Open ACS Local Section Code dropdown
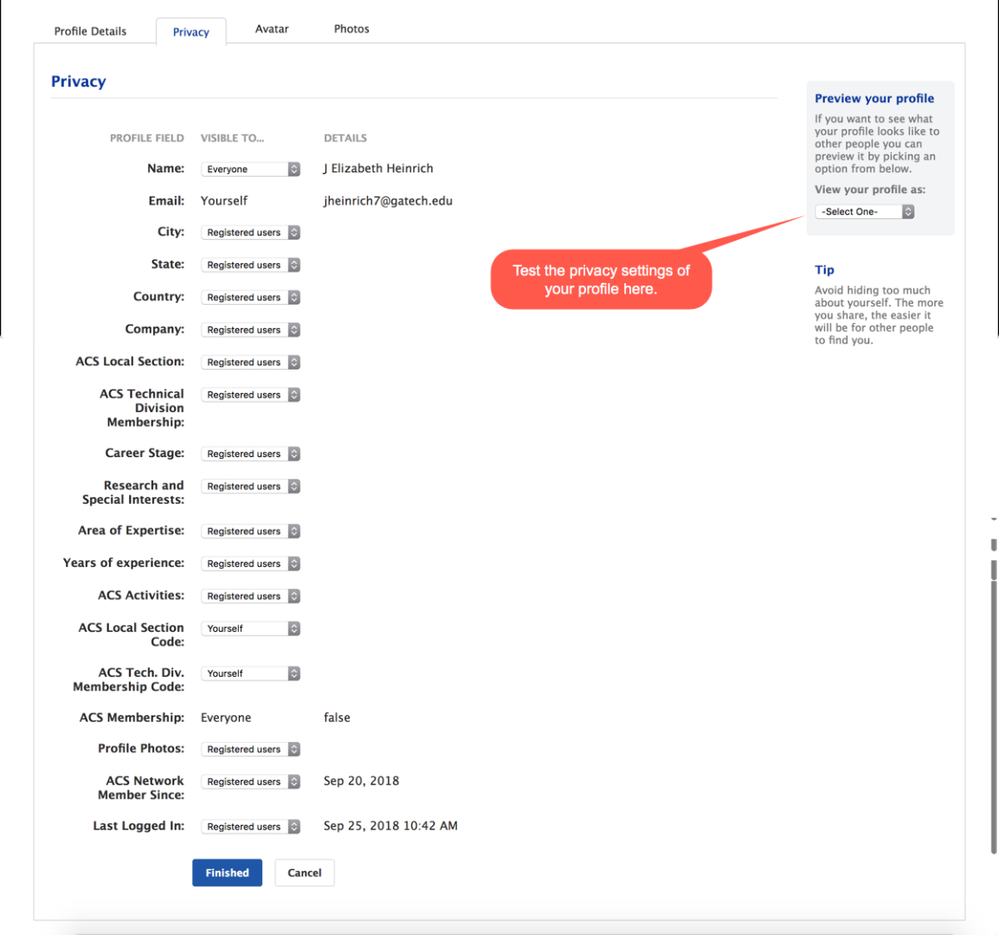The width and height of the screenshot is (999, 935). [250, 629]
